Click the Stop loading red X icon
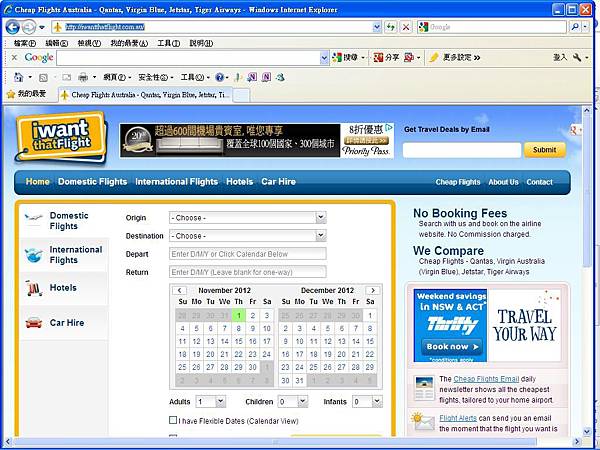 coord(406,27)
